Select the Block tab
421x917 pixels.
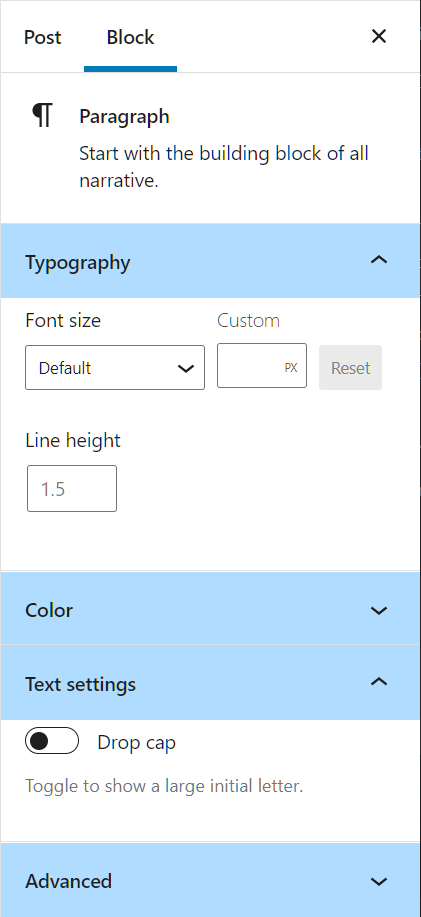(x=130, y=37)
